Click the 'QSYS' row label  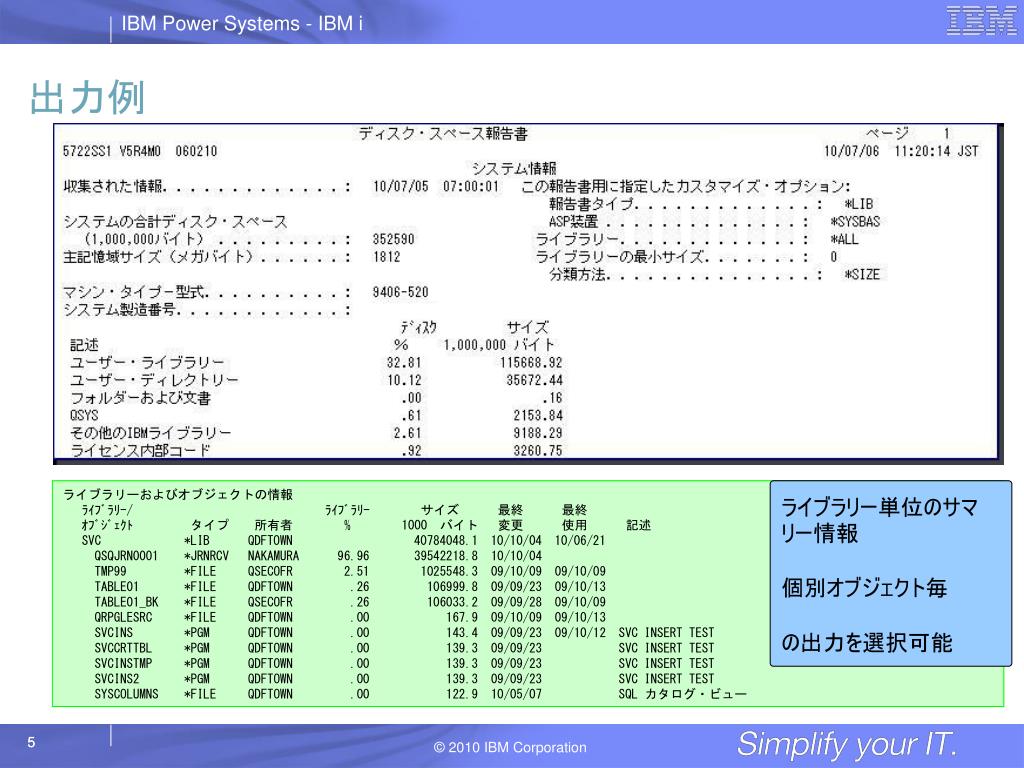pyautogui.click(x=84, y=416)
